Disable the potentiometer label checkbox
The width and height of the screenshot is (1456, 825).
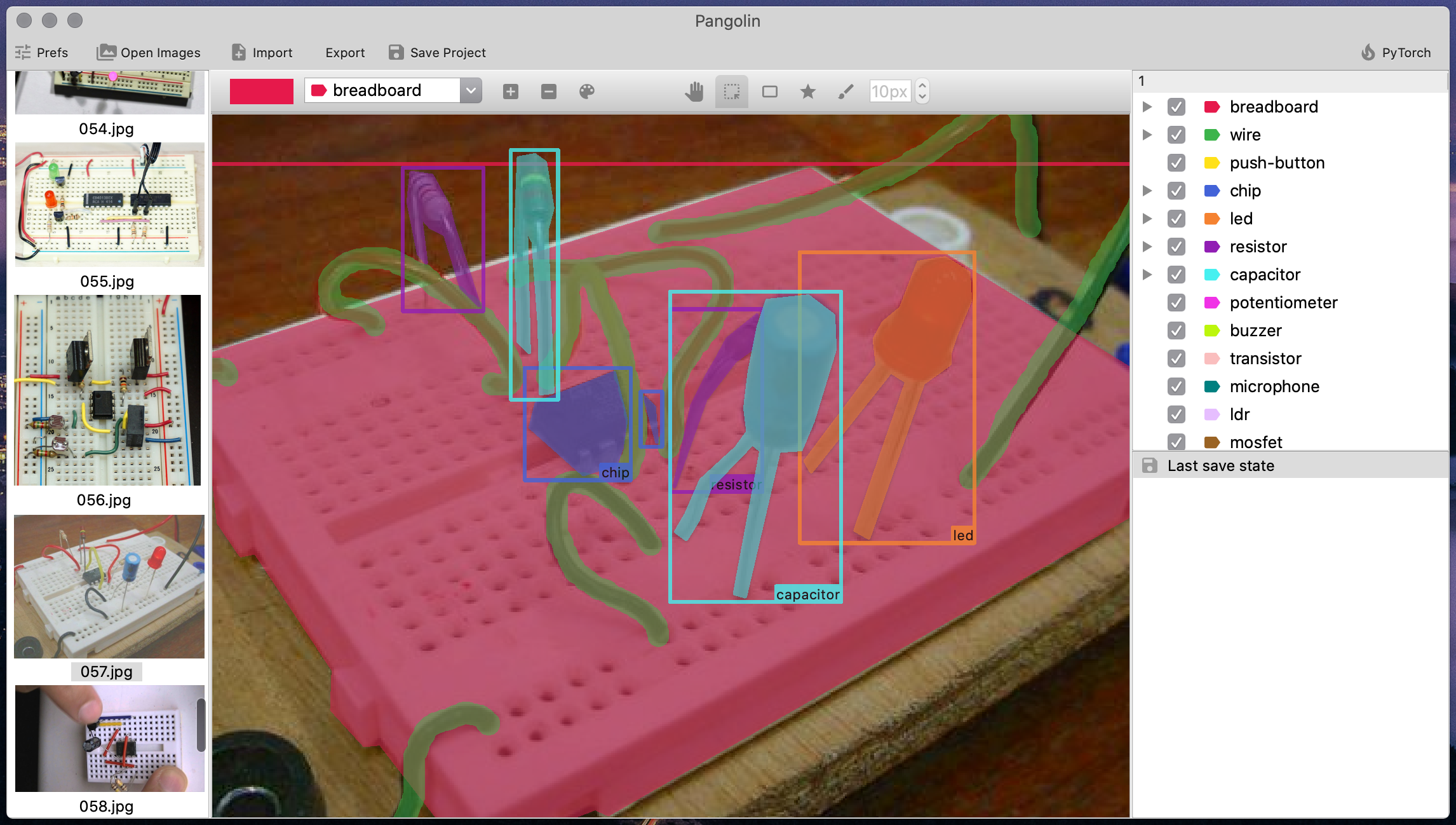click(x=1176, y=303)
